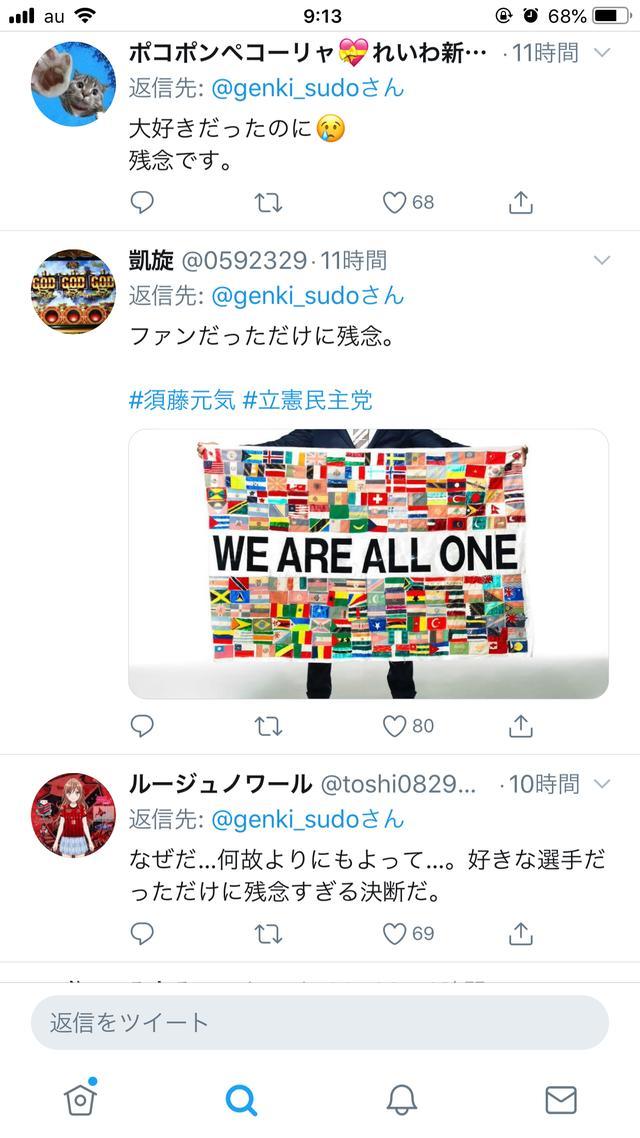Screen dimensions: 640x1138
Task: Expand options chevron on 凱旋 tweet
Action: (x=602, y=260)
